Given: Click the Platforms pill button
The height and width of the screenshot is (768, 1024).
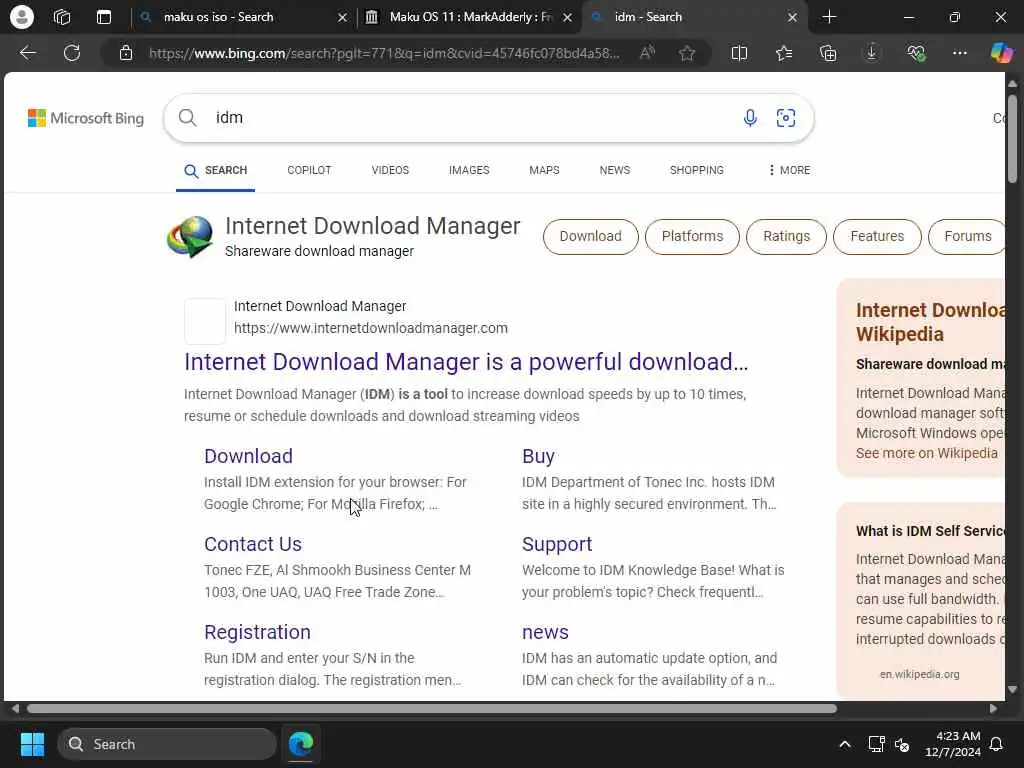Looking at the screenshot, I should tap(692, 236).
